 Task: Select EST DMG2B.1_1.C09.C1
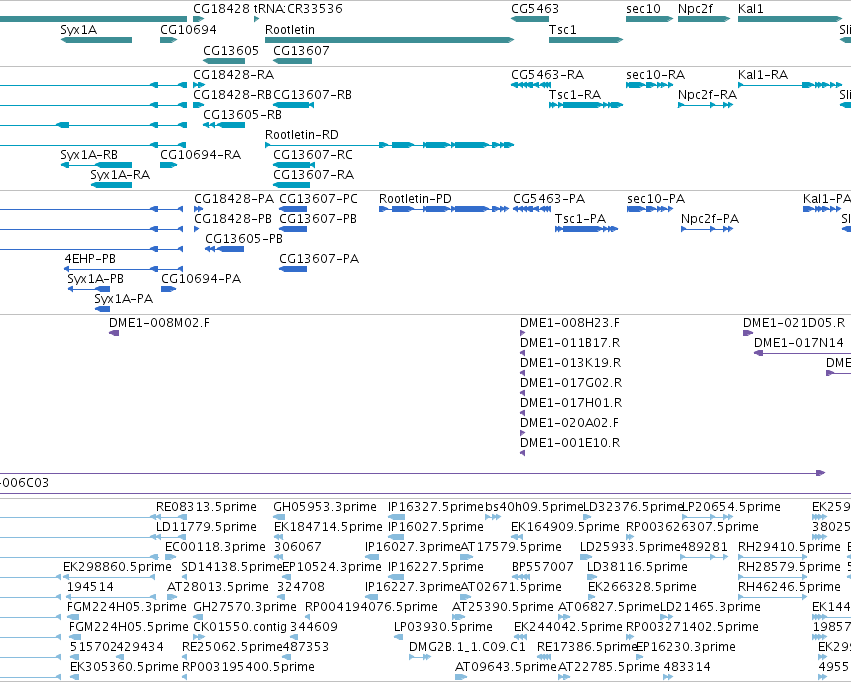(467, 647)
